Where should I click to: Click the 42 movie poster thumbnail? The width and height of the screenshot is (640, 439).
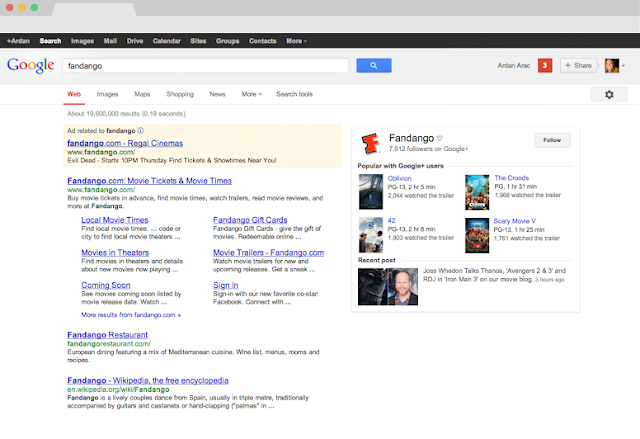point(371,235)
